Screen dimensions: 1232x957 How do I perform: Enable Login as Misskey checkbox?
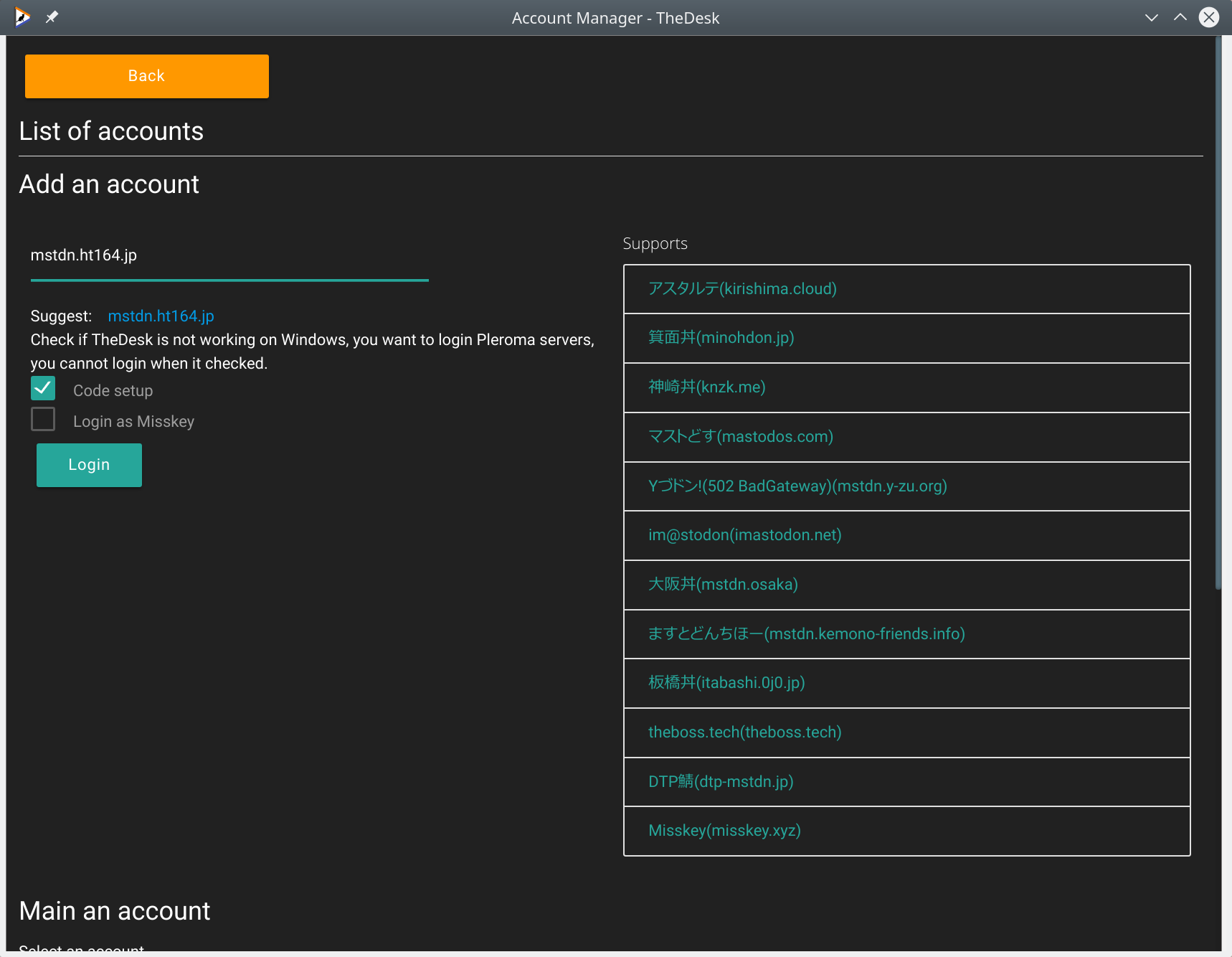point(43,419)
